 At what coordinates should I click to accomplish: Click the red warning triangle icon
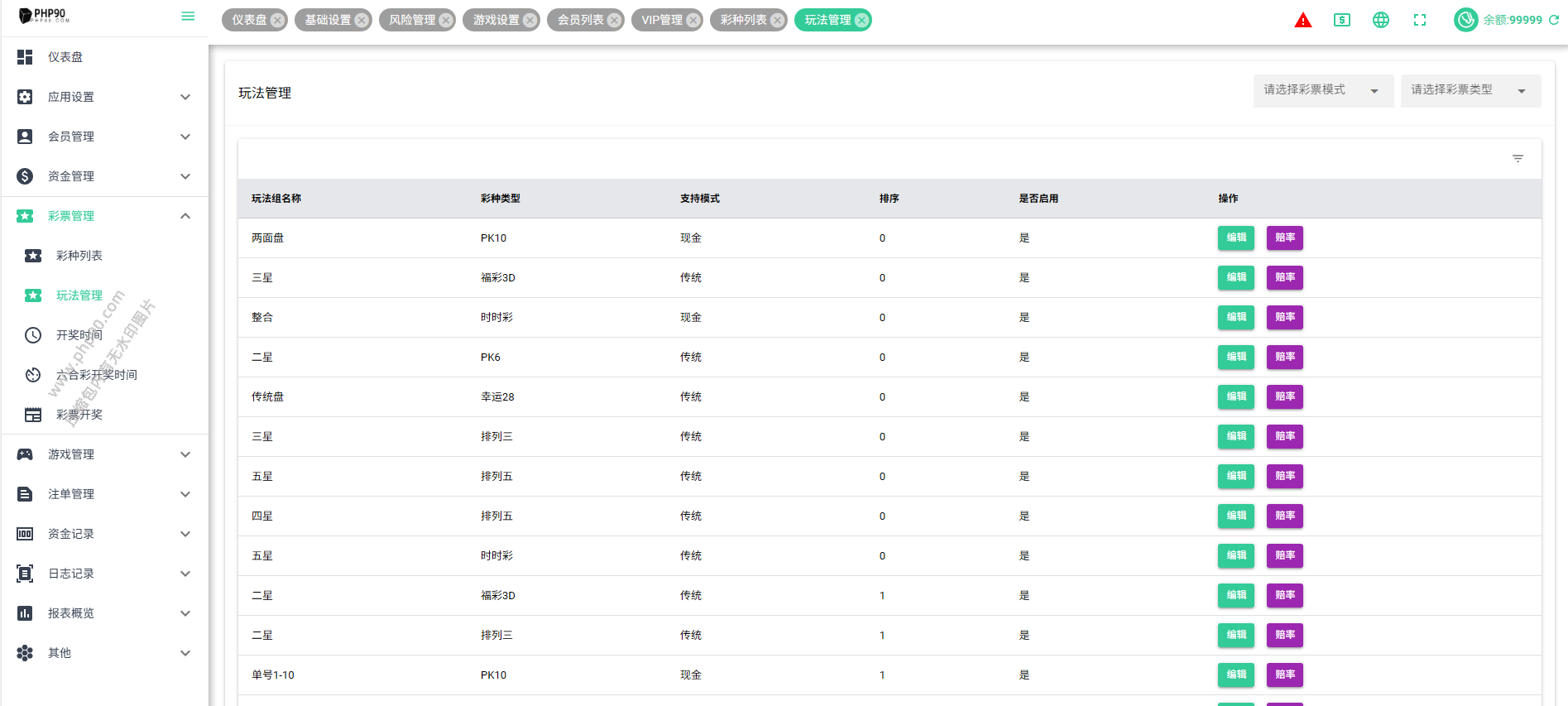pyautogui.click(x=1302, y=21)
